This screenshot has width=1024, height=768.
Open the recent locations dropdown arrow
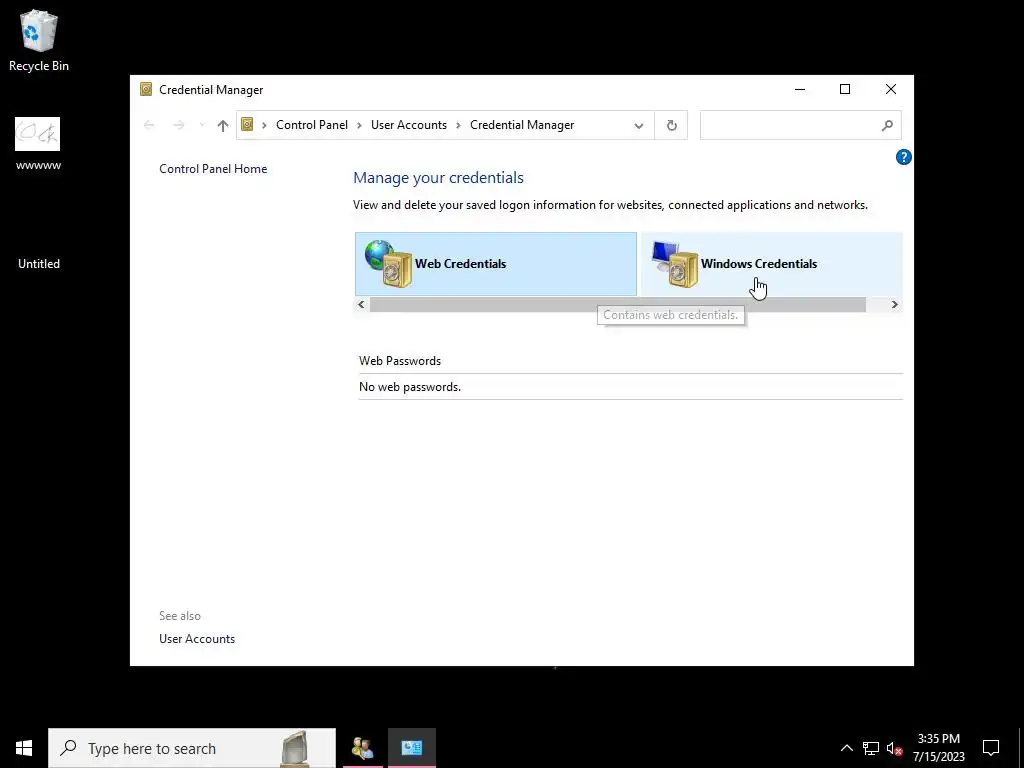(201, 125)
